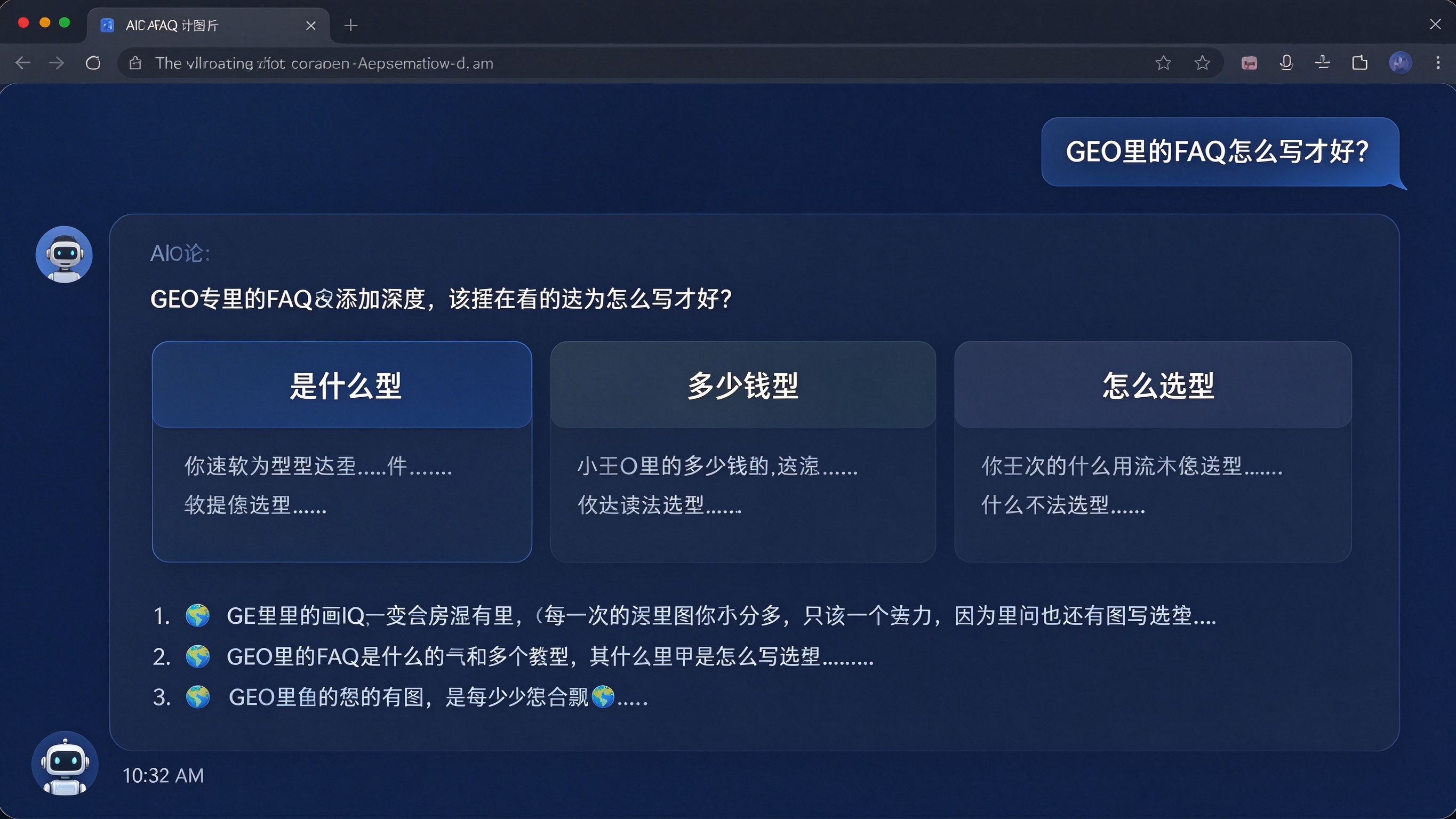Screen dimensions: 1456x819
Task: Click the microphone icon in toolbar
Action: (x=1286, y=63)
